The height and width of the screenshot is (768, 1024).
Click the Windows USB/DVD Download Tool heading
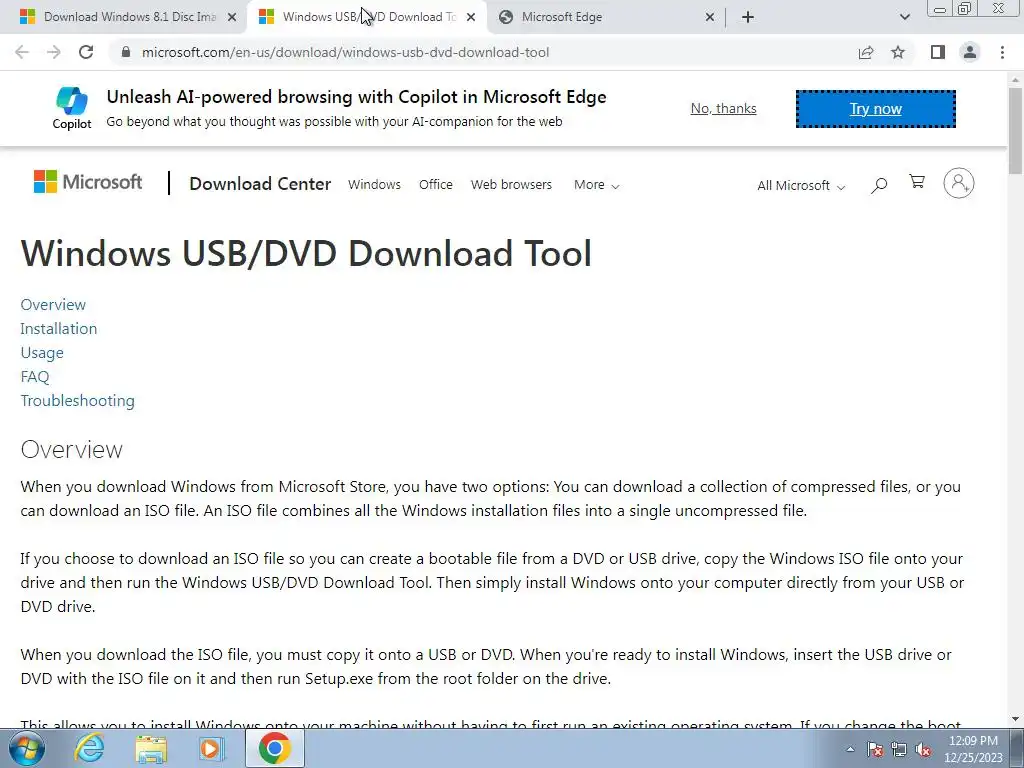[306, 253]
